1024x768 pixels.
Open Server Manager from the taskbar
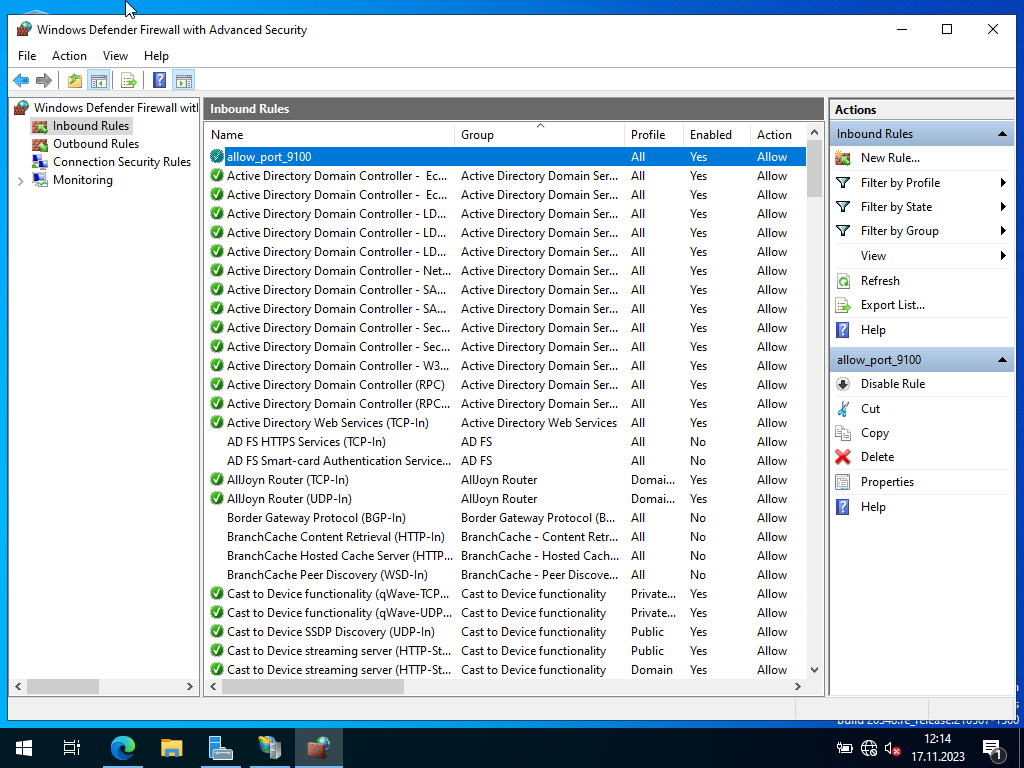point(220,748)
